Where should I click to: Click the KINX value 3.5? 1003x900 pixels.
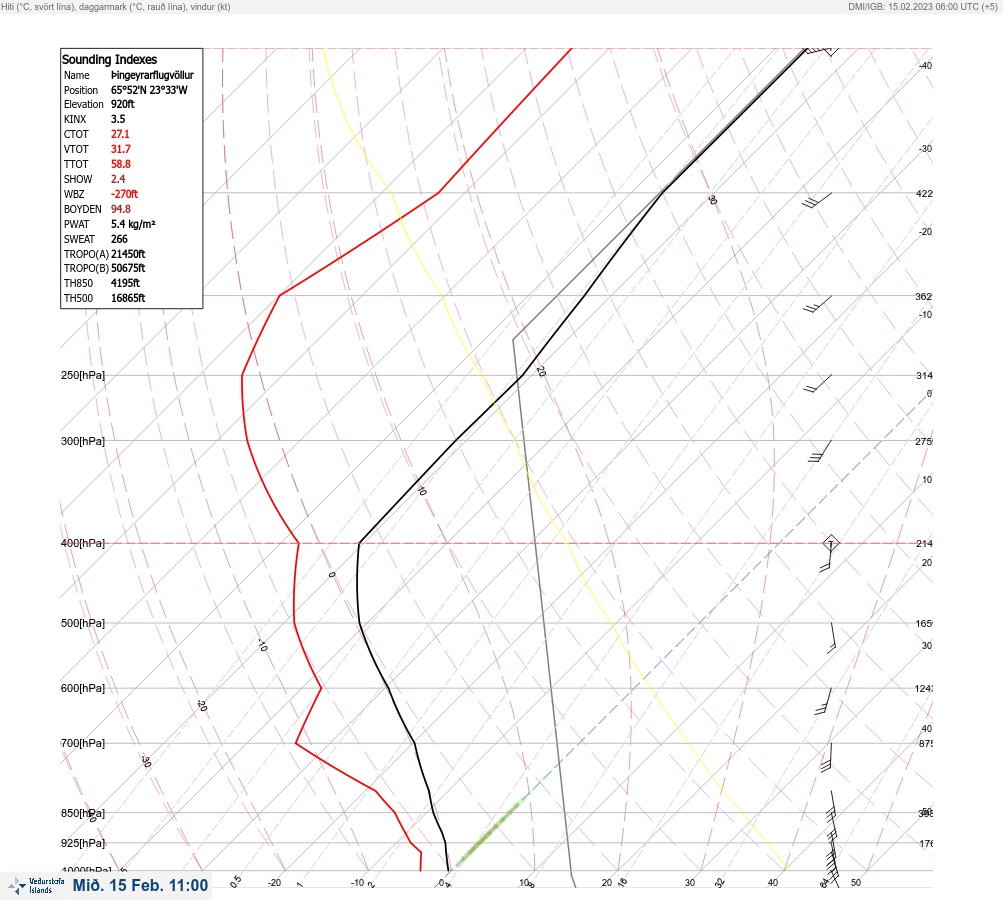point(118,119)
